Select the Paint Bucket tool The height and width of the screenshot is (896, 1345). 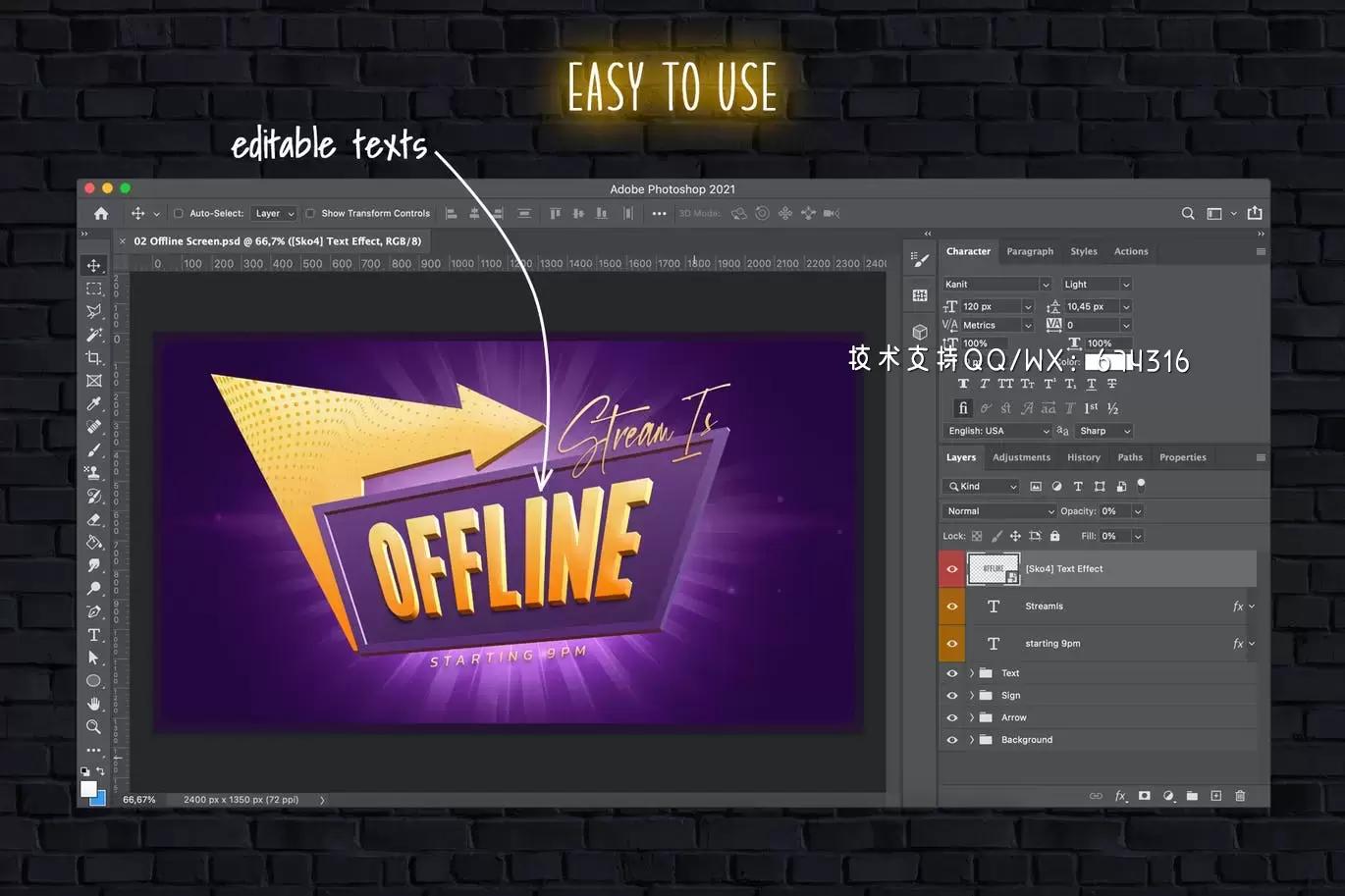click(94, 542)
